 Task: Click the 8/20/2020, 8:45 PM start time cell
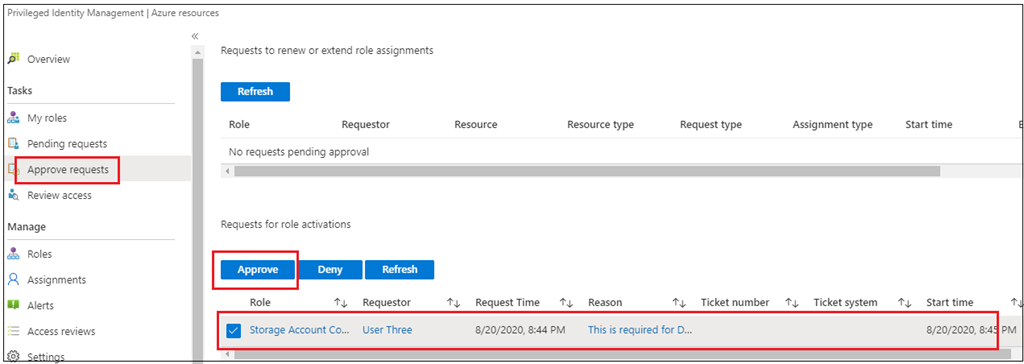(971, 330)
